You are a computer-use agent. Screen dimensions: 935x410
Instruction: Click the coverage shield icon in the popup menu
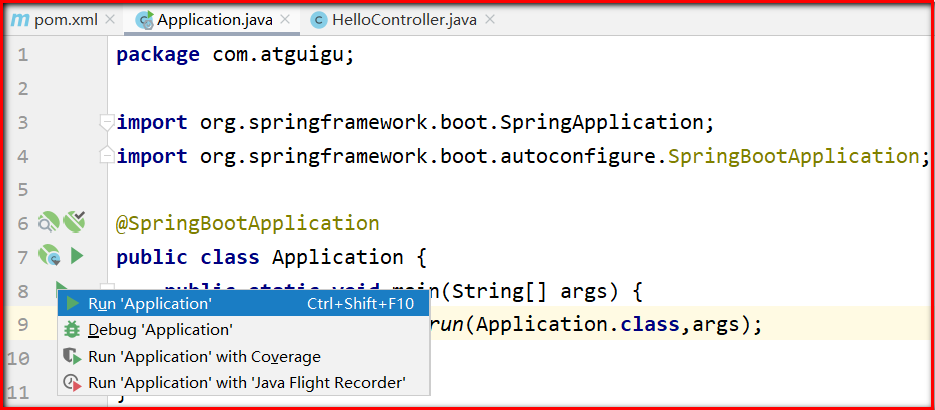coord(72,356)
